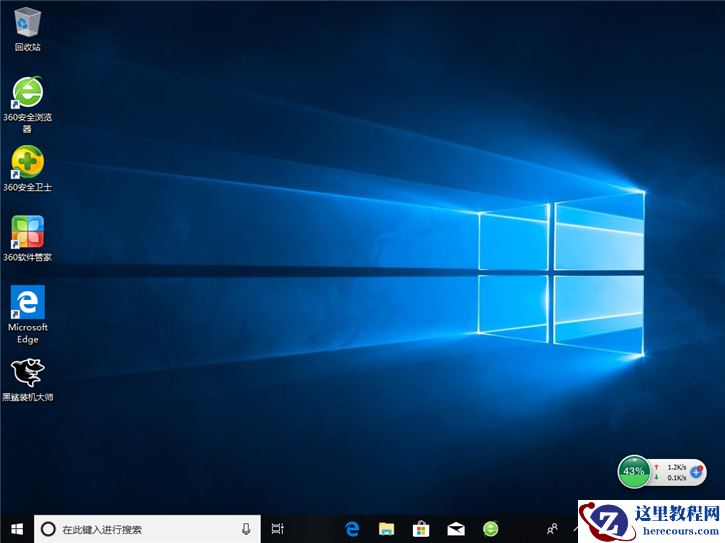Click the 43% memory acceleration ball

point(633,471)
